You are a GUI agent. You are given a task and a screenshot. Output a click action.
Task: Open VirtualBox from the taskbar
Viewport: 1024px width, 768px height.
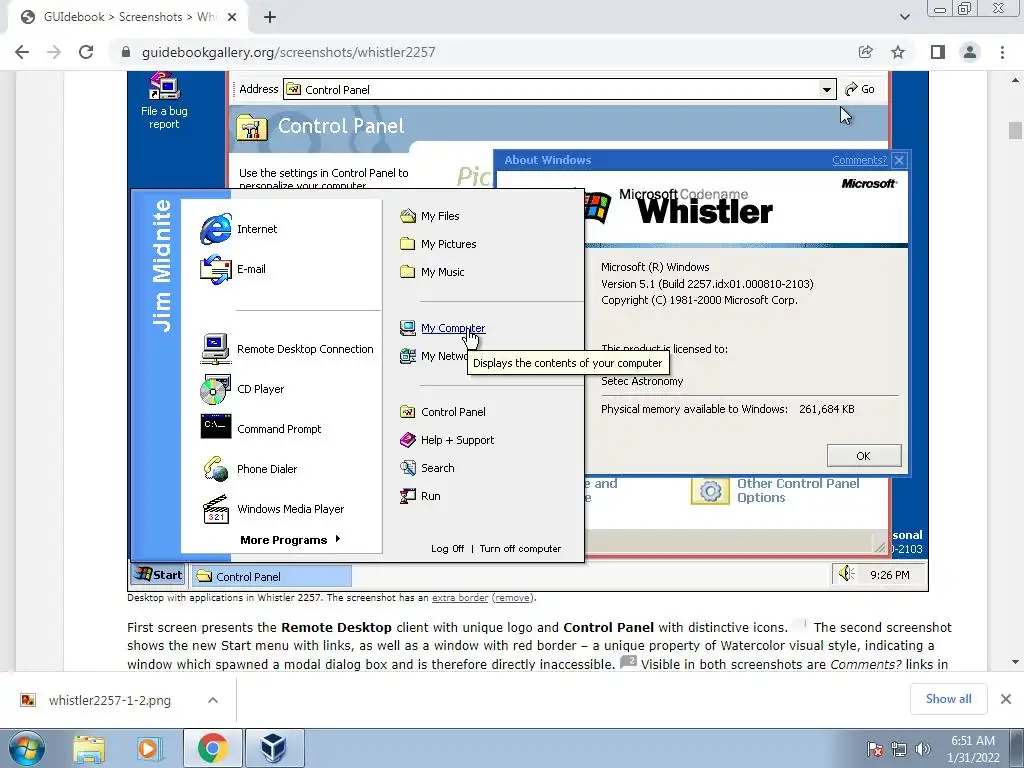click(x=274, y=749)
